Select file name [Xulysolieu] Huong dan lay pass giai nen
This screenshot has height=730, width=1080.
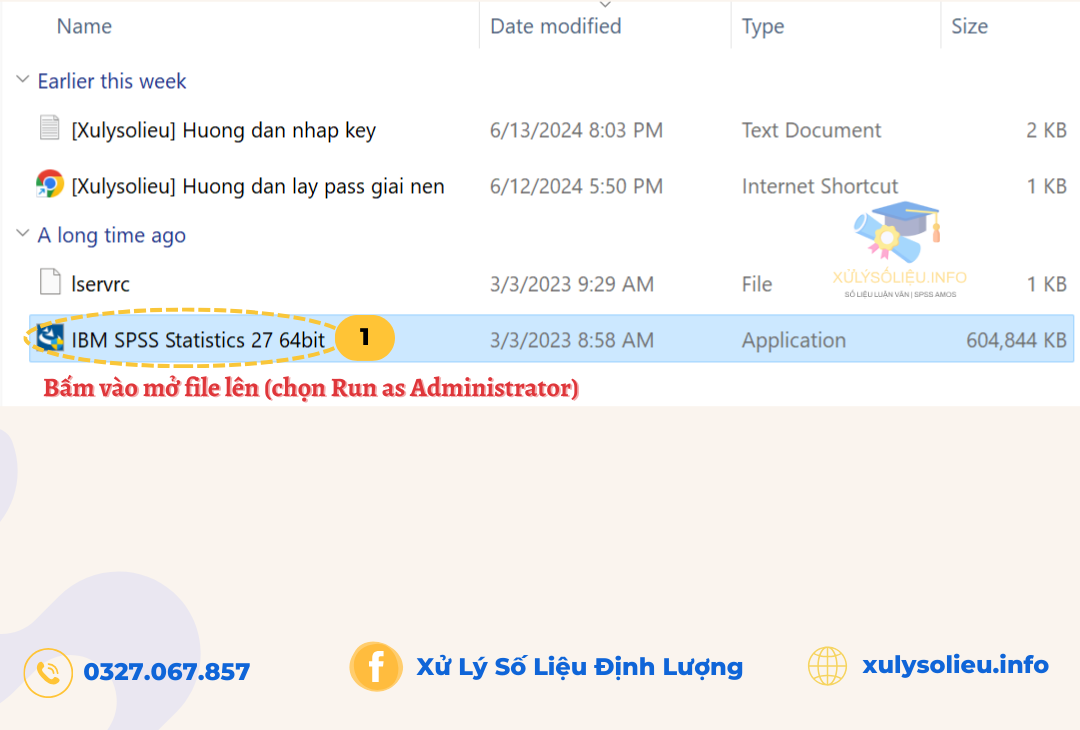click(258, 187)
